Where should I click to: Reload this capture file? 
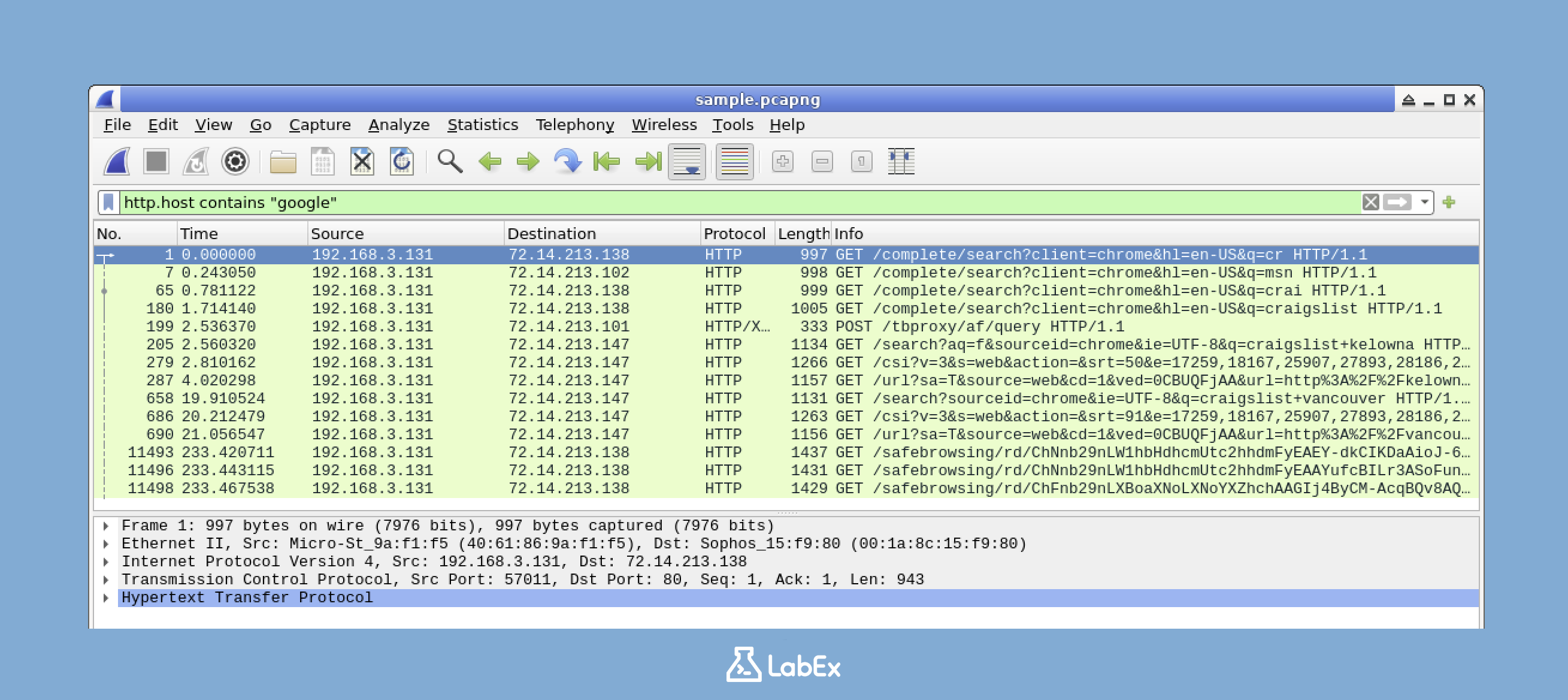point(401,161)
